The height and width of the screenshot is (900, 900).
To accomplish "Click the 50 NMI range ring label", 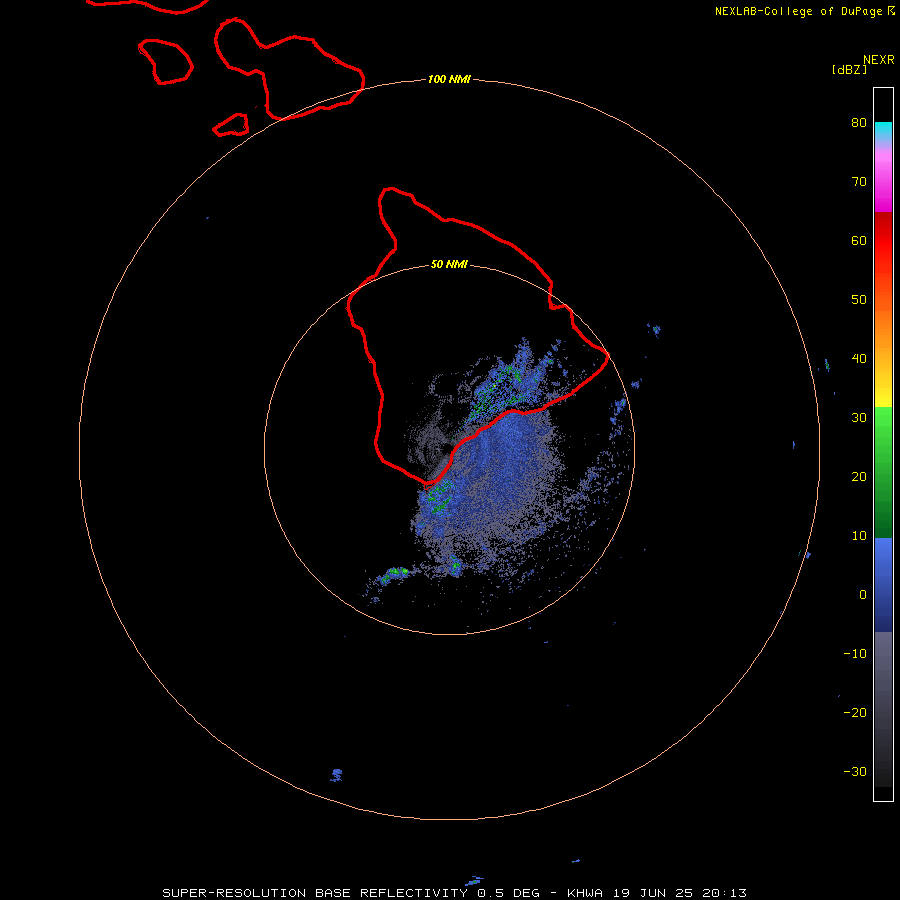I will (449, 265).
